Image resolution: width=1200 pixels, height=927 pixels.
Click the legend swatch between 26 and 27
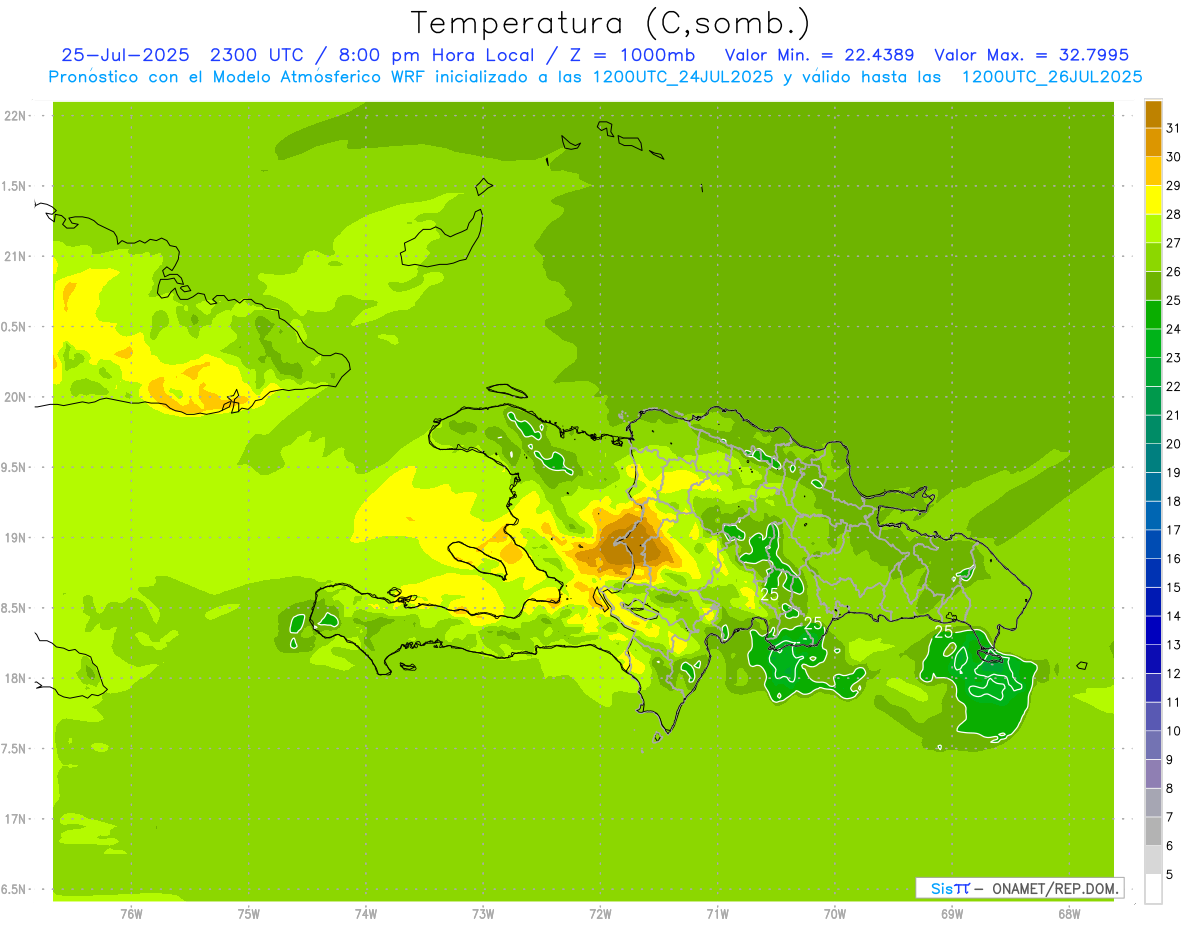(1153, 257)
